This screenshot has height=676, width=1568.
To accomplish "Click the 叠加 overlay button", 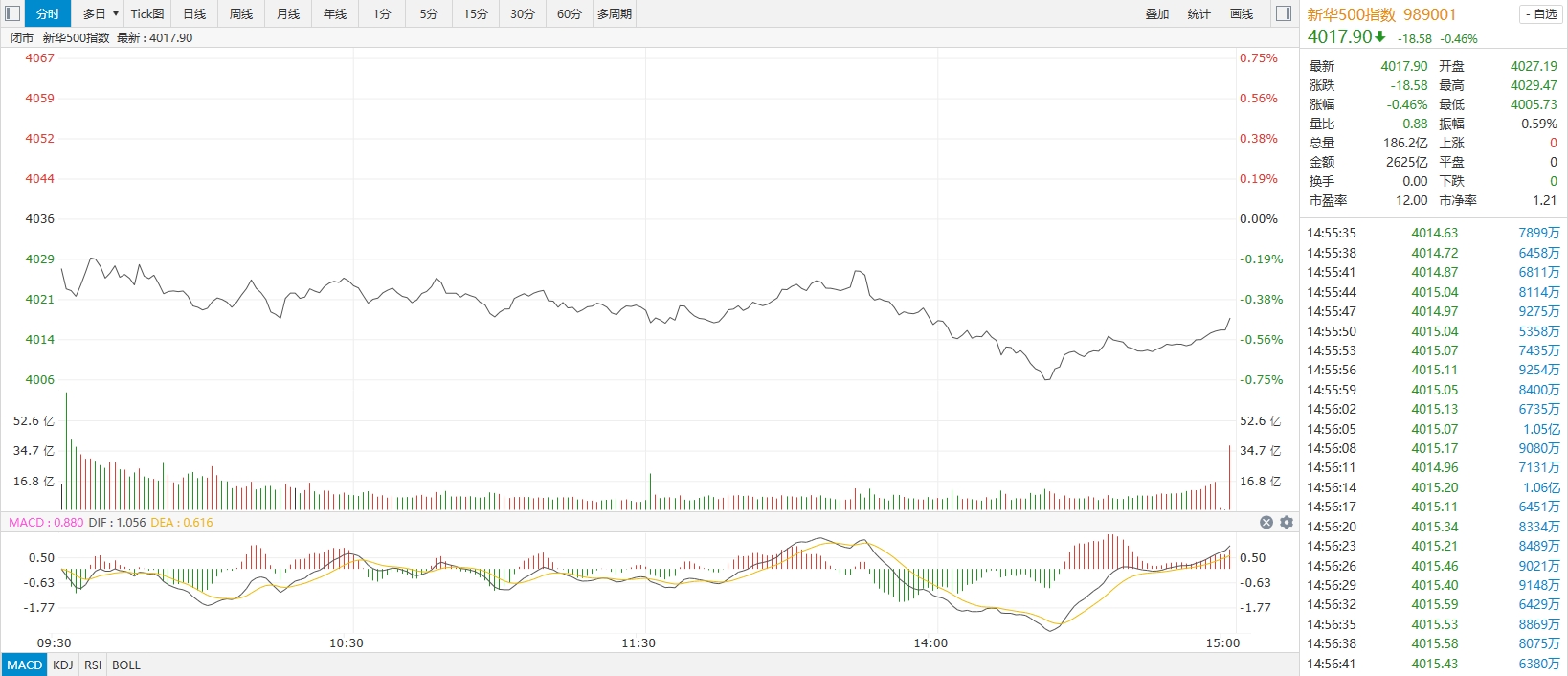I will pyautogui.click(x=1156, y=13).
